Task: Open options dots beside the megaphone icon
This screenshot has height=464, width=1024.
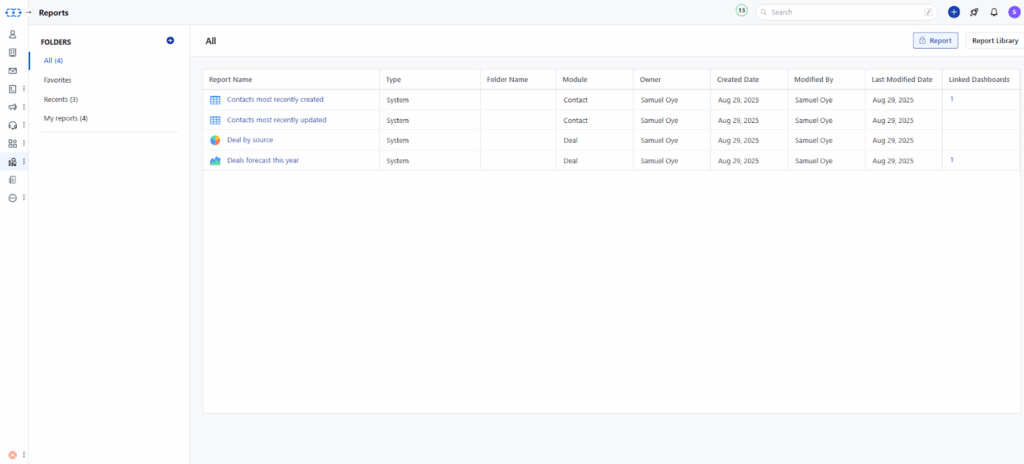Action: [x=24, y=107]
